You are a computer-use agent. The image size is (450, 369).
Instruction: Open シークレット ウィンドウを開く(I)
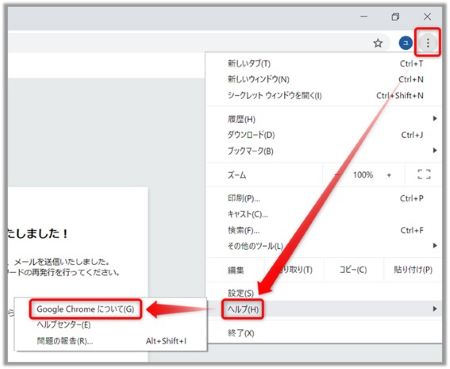[324, 96]
